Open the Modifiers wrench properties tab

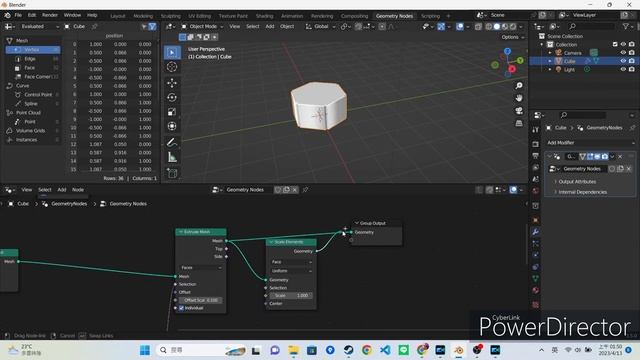(536, 232)
